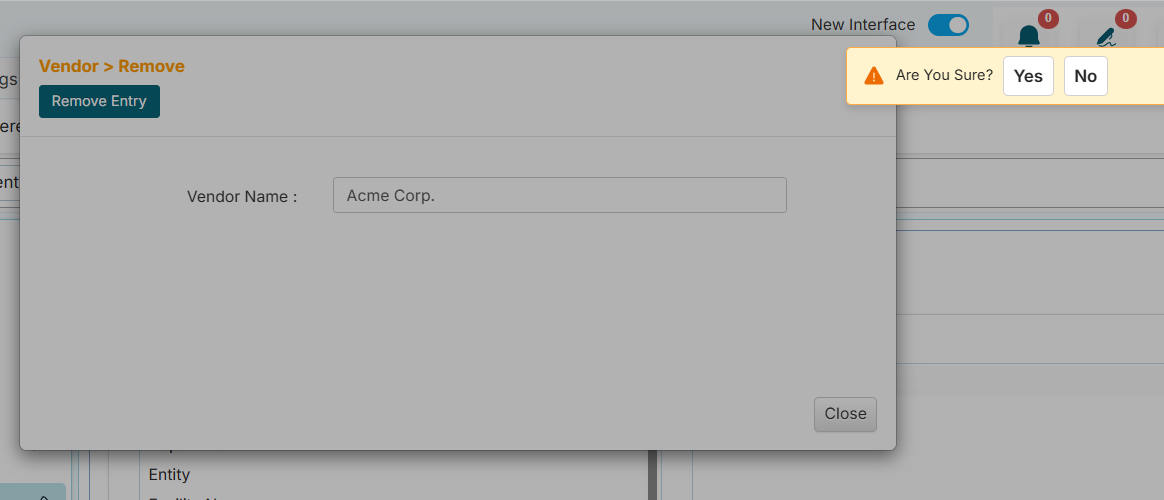
Task: Close the Vendor Remove dialog
Action: tap(845, 414)
